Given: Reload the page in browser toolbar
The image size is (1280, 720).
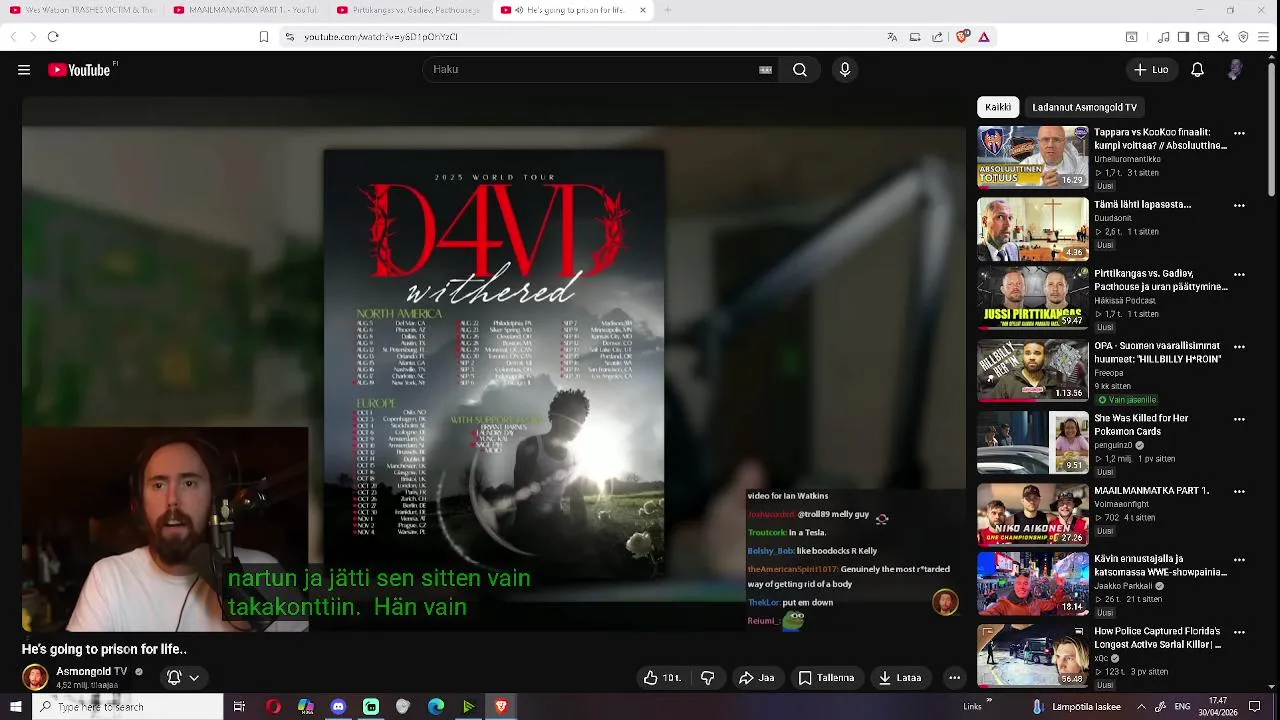Looking at the screenshot, I should [53, 37].
